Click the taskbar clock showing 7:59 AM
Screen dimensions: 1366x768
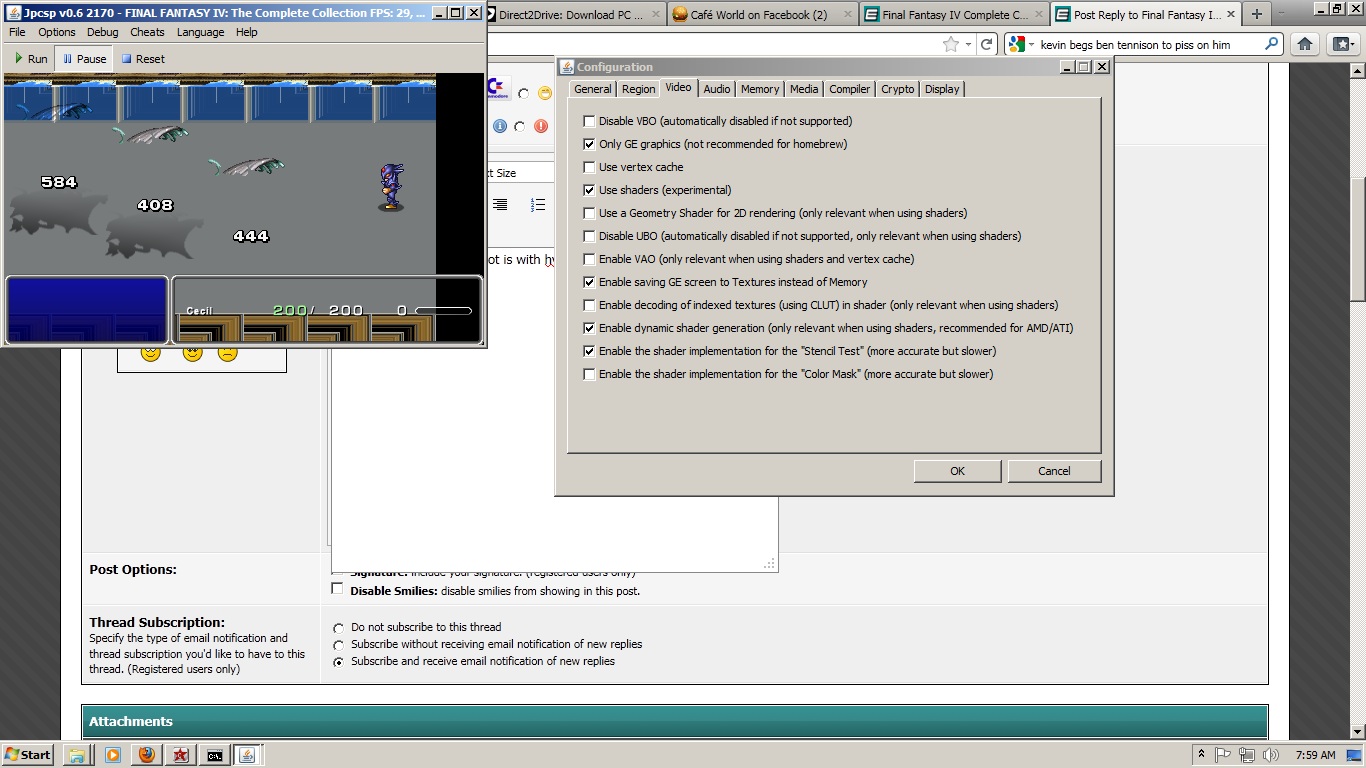pyautogui.click(x=1314, y=755)
